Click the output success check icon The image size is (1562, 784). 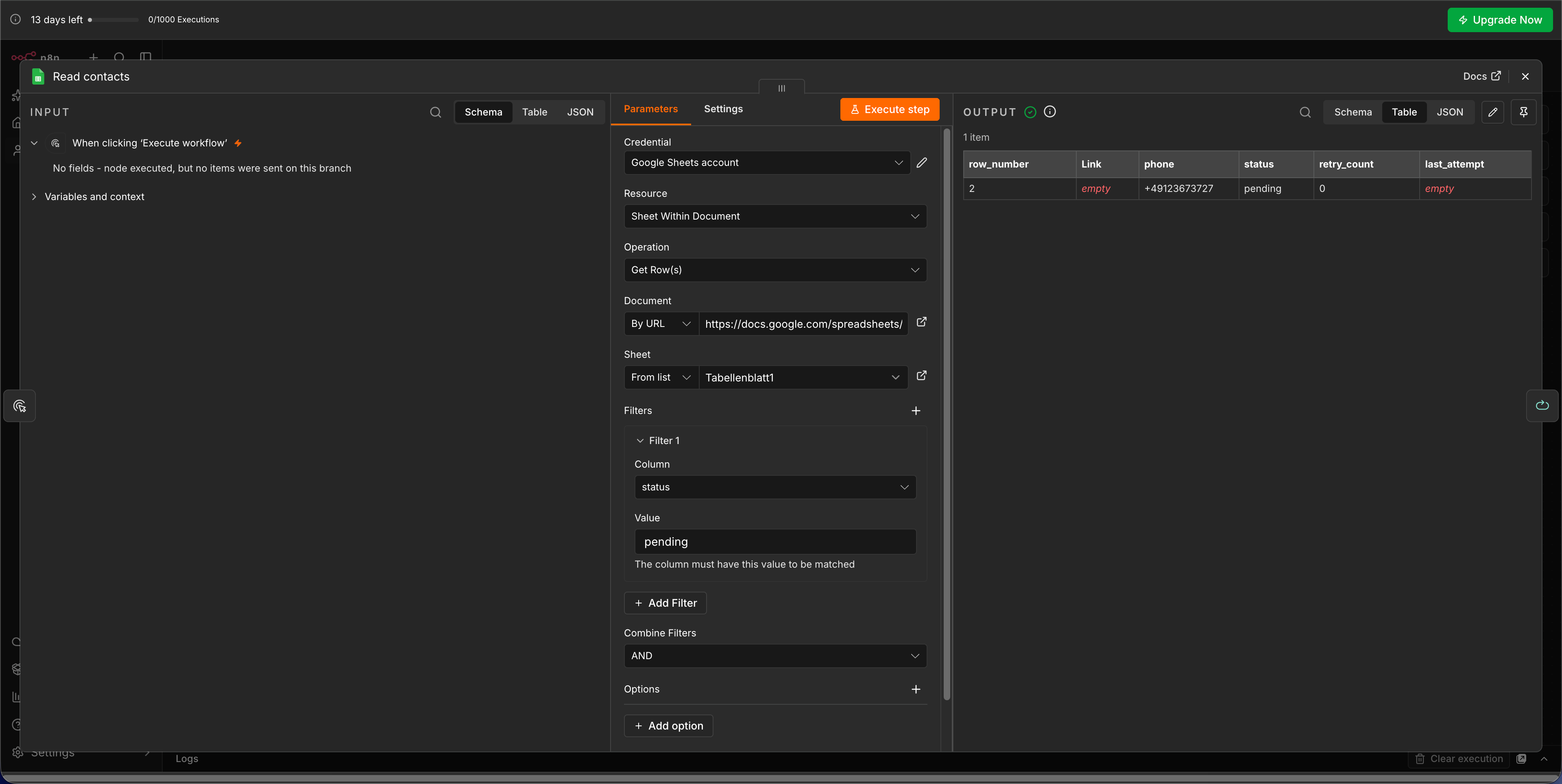(1030, 112)
